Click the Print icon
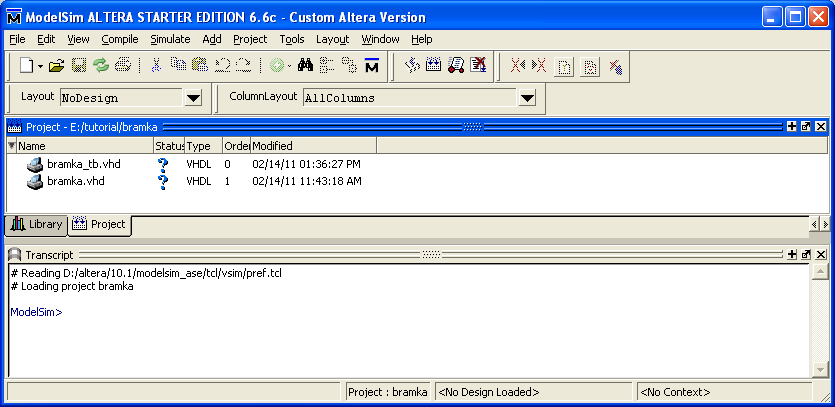 tap(122, 66)
